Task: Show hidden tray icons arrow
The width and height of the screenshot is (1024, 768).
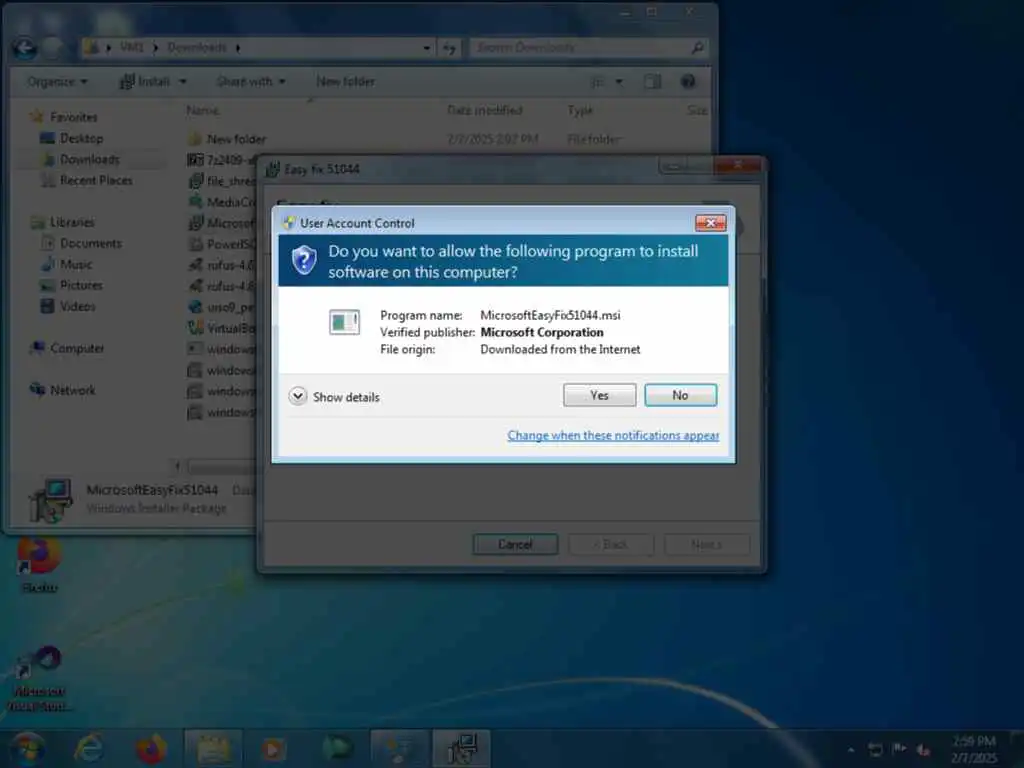Action: 851,750
